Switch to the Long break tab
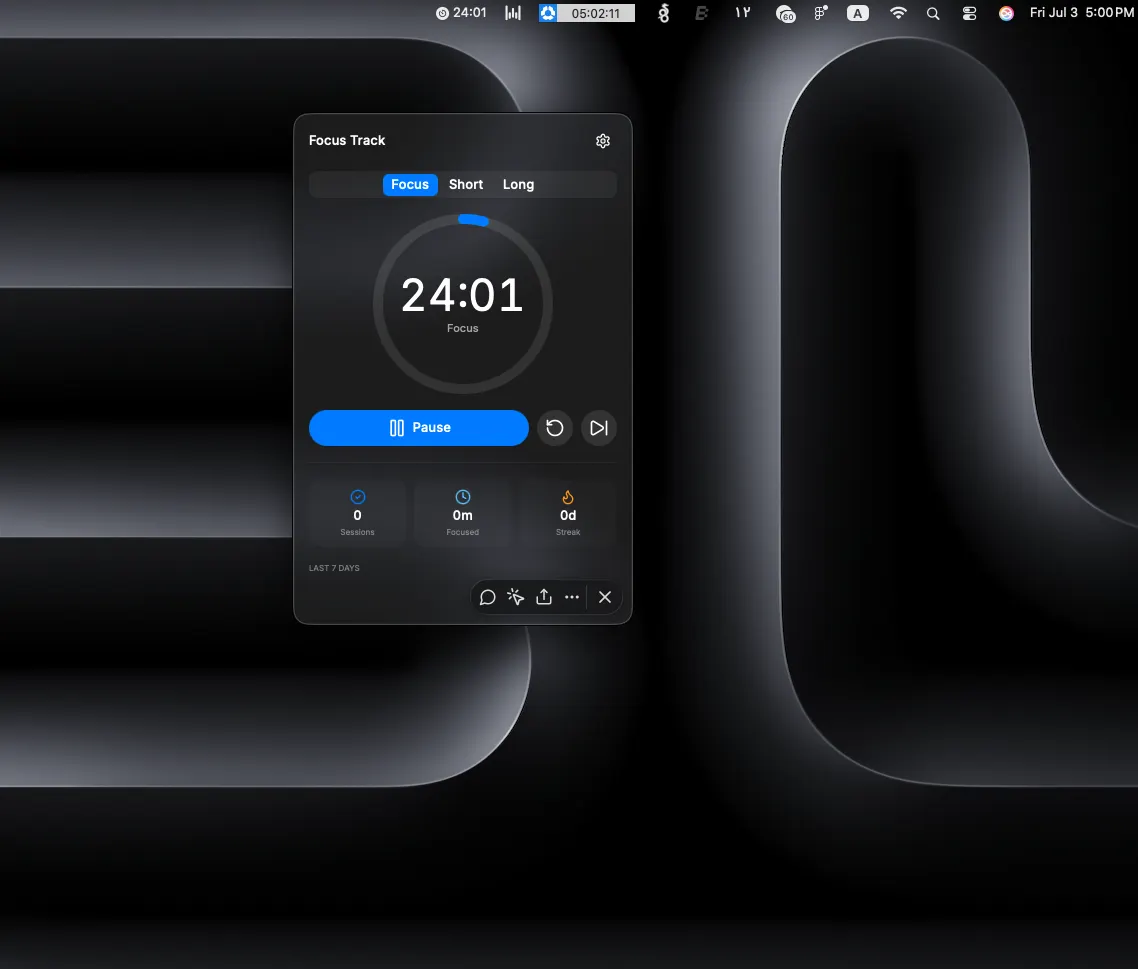Image resolution: width=1138 pixels, height=969 pixels. tap(518, 184)
